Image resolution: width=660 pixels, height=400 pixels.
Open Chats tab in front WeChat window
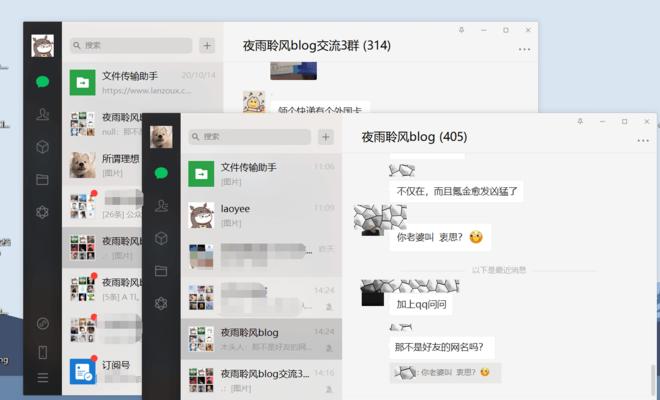pyautogui.click(x=161, y=173)
